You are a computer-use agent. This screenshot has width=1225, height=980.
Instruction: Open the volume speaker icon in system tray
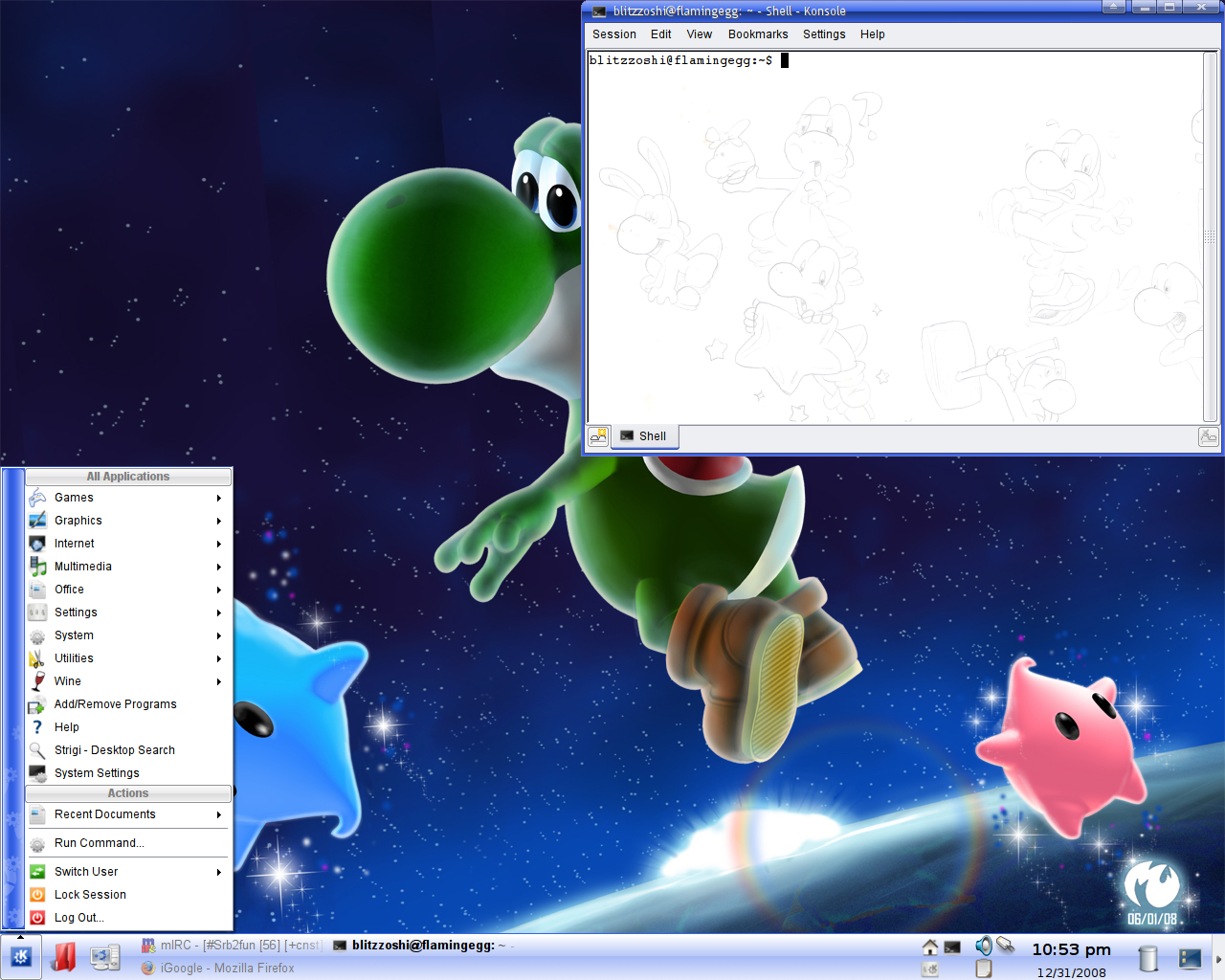[x=983, y=947]
